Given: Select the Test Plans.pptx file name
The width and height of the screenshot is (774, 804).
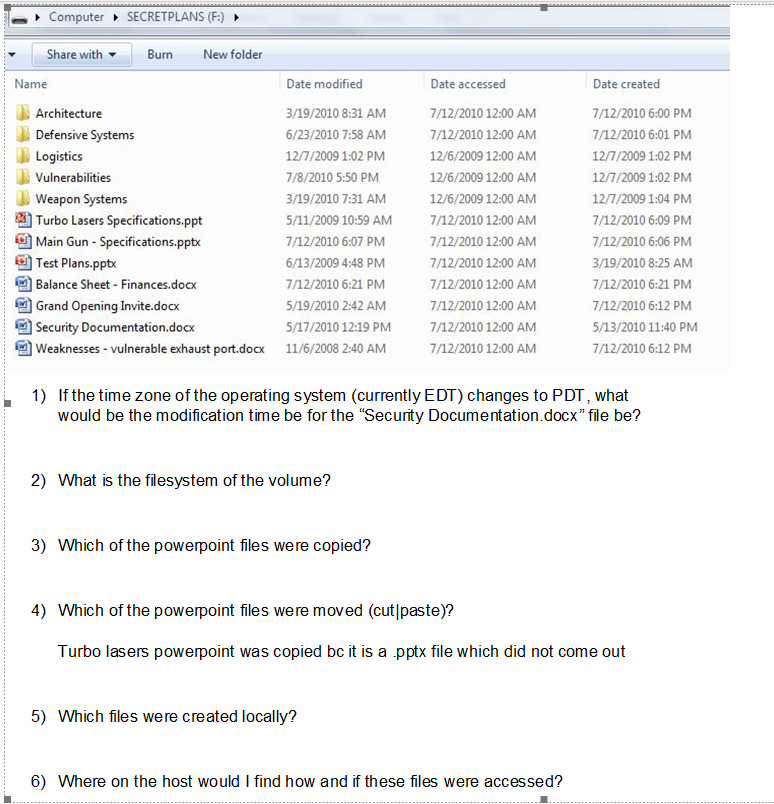Looking at the screenshot, I should pyautogui.click(x=76, y=263).
